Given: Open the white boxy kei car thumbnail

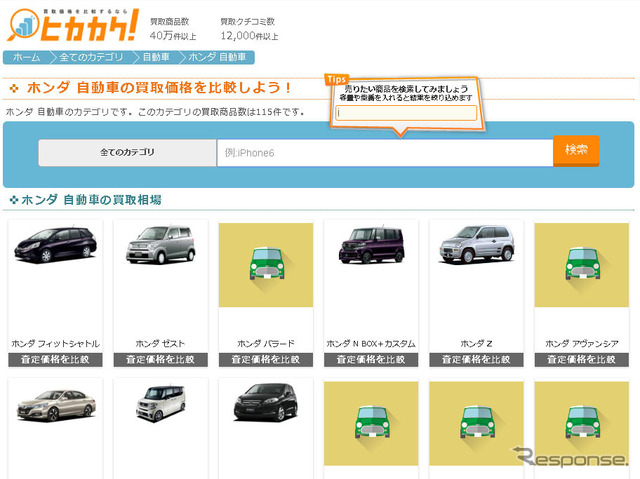Looking at the screenshot, I should point(161,403).
